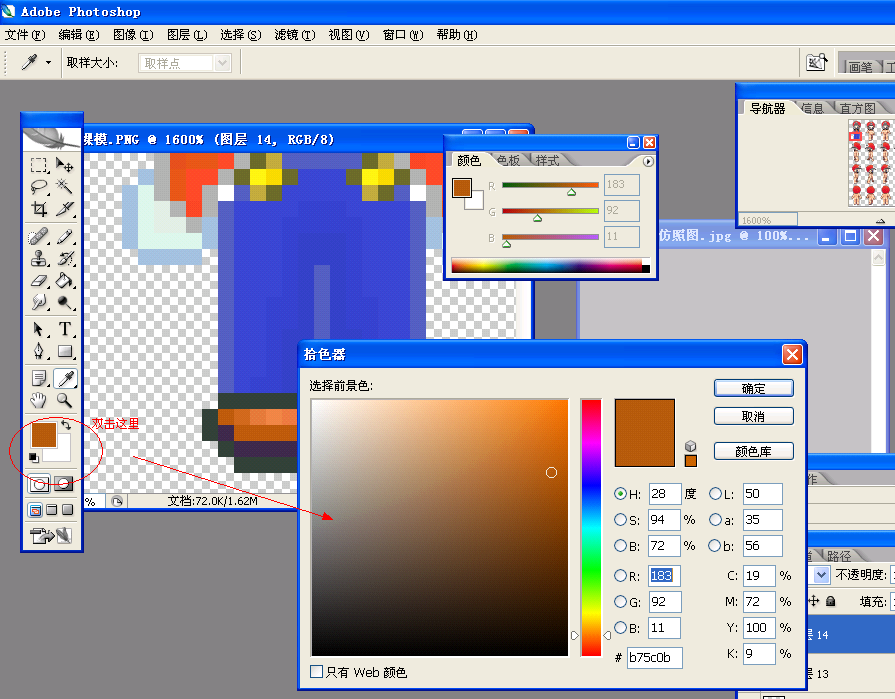Select the H hue radio button
Viewport: 895px width, 699px height.
pyautogui.click(x=620, y=494)
